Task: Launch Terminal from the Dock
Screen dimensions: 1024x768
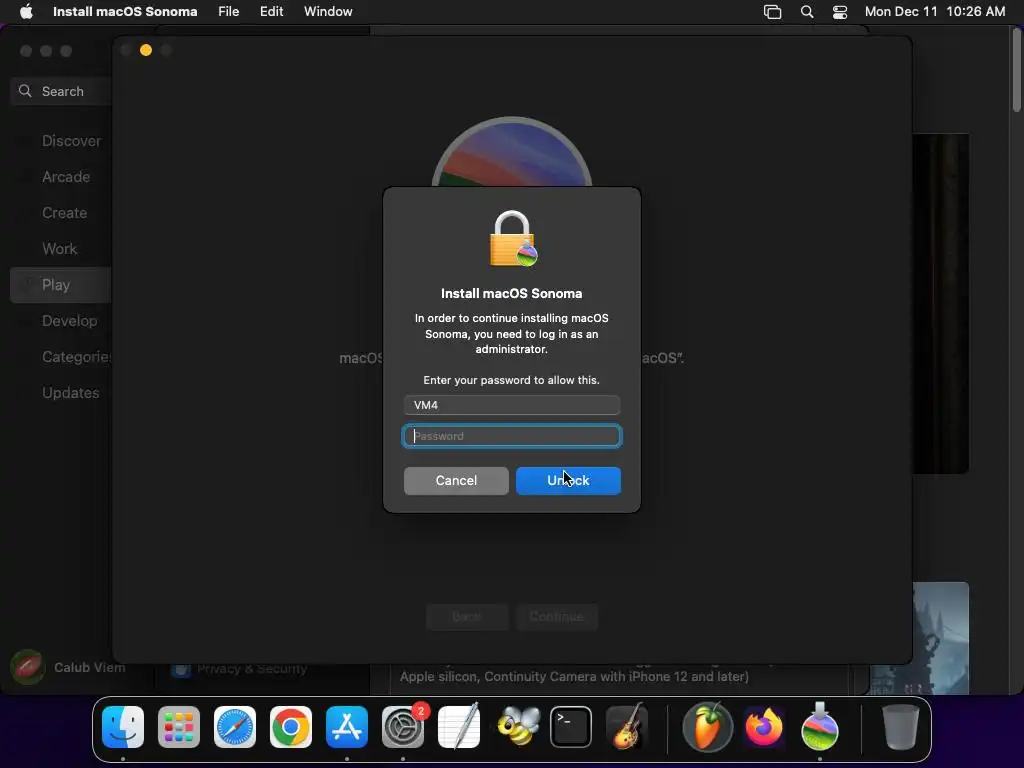Action: (x=571, y=727)
